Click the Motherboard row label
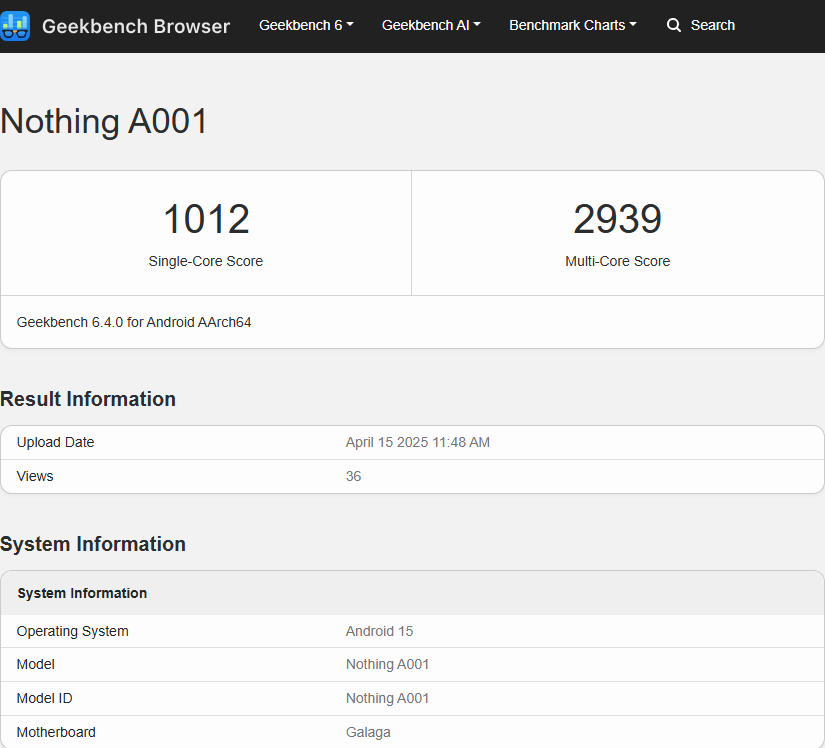The height and width of the screenshot is (748, 825). (x=56, y=732)
